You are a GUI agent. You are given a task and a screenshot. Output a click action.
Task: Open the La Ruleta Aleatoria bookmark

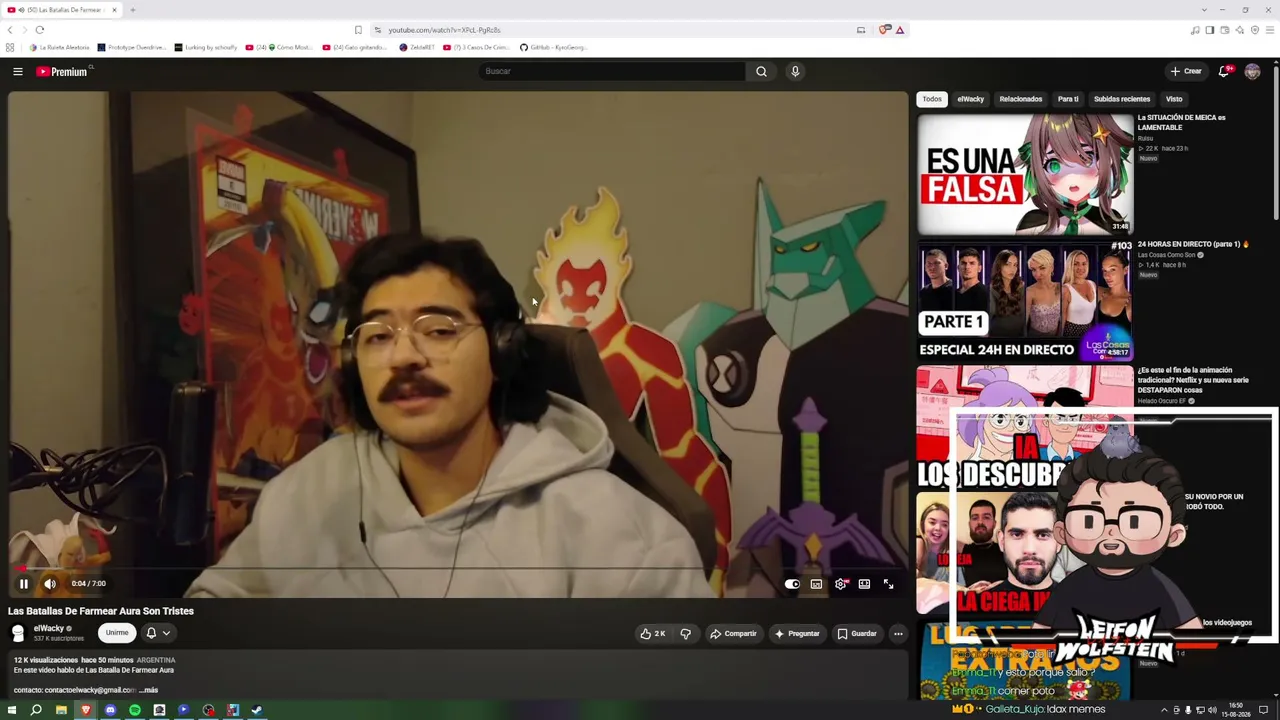click(59, 47)
